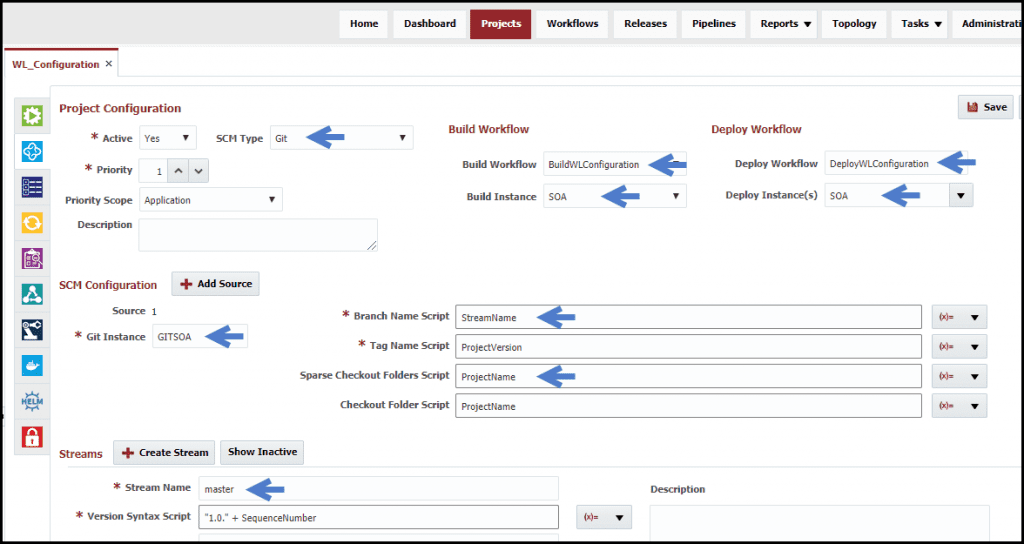Select the checklist sidebar icon
The image size is (1024, 544).
(x=32, y=187)
